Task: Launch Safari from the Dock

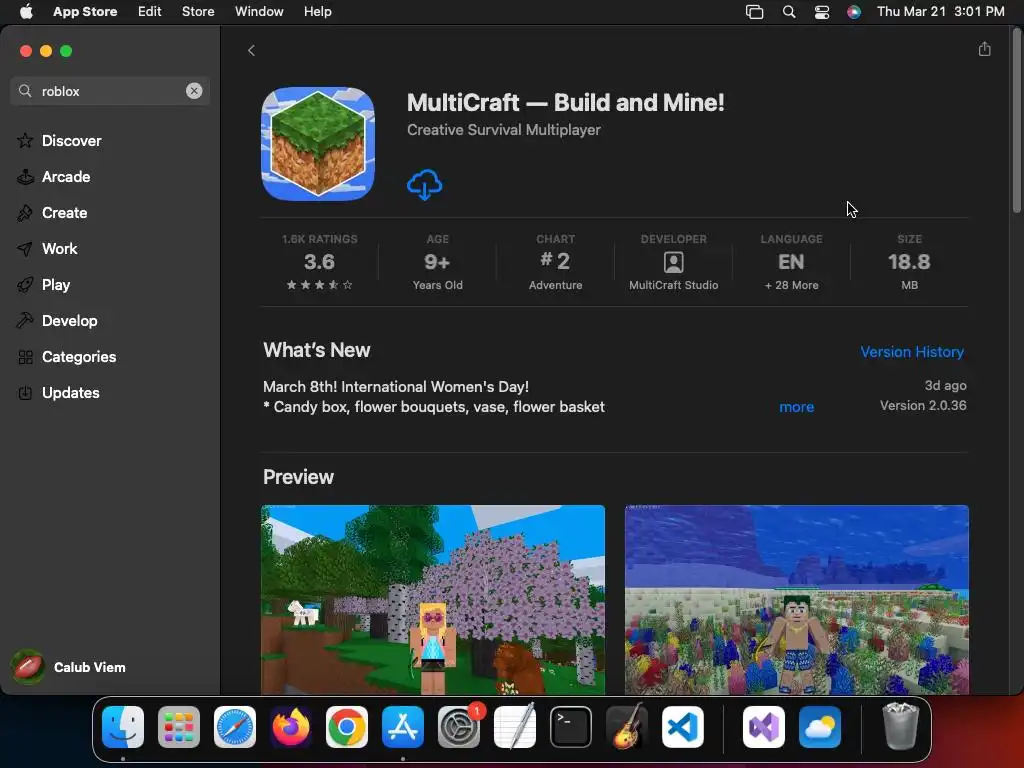Action: 234,726
